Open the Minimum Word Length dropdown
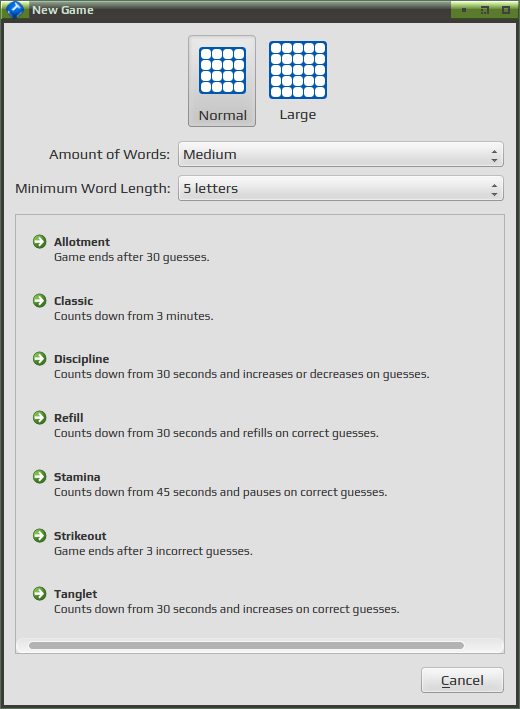520x709 pixels. [x=340, y=188]
